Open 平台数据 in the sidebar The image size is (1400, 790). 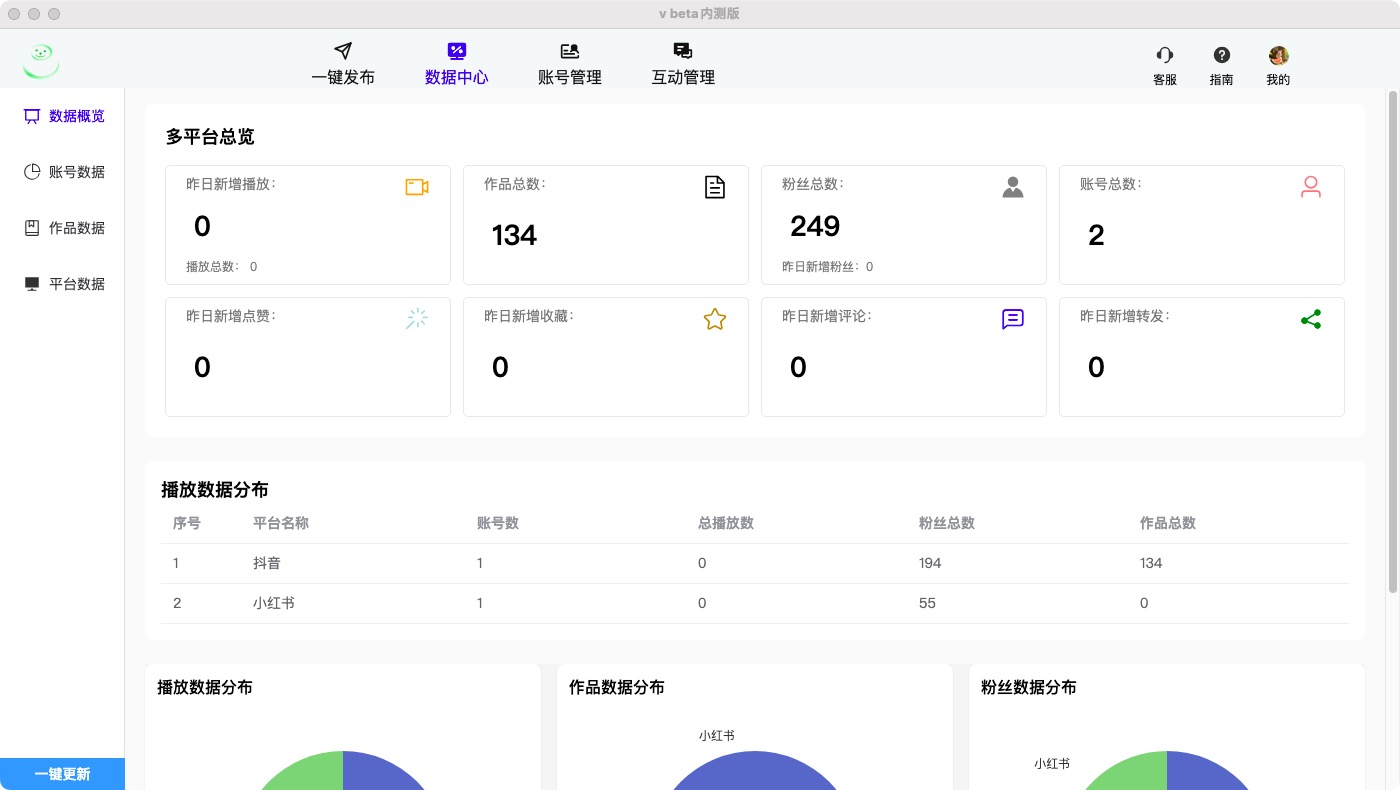[x=64, y=284]
